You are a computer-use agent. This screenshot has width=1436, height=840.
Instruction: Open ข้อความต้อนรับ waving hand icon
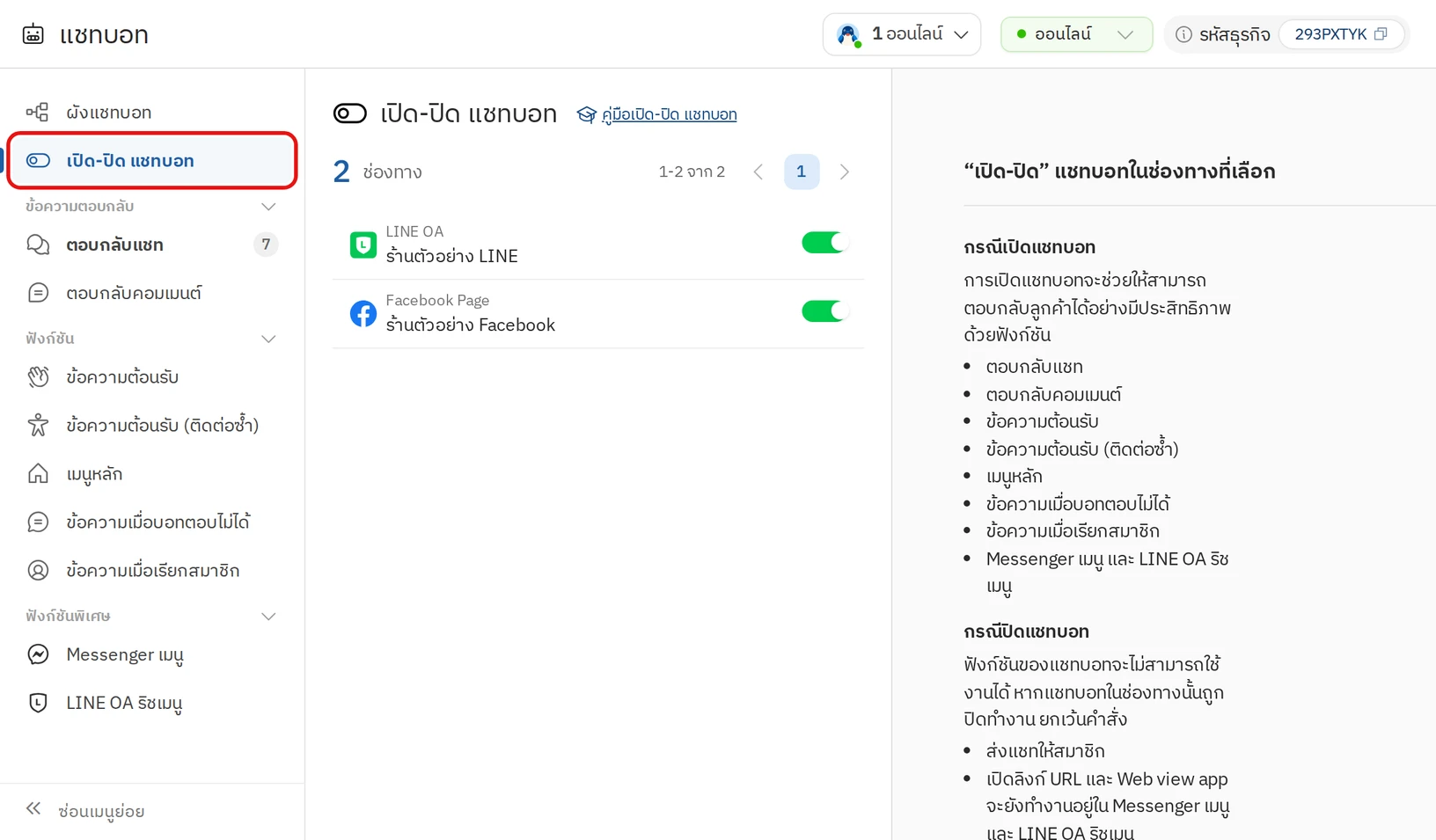[38, 376]
